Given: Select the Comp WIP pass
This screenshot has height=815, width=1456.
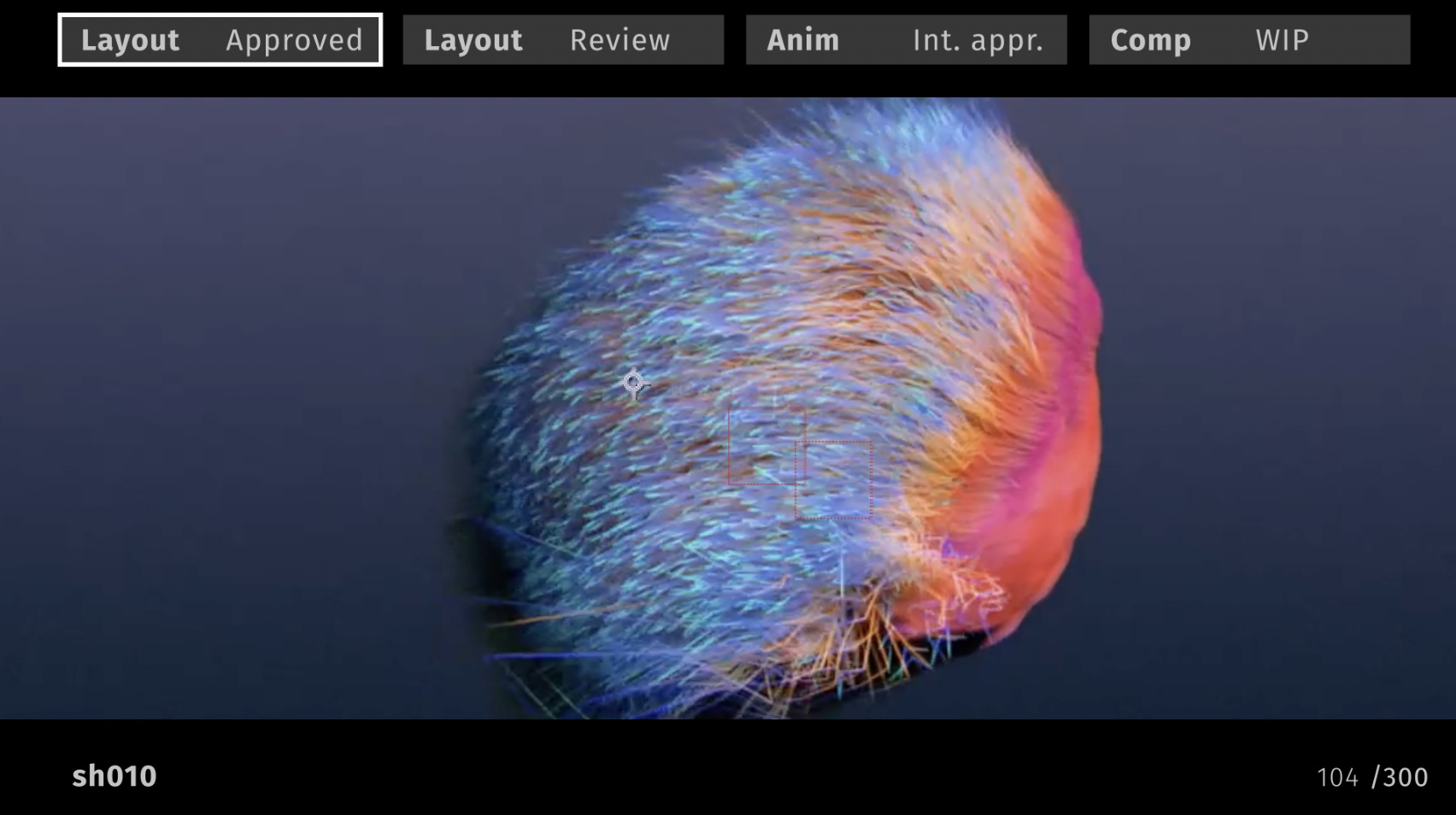Looking at the screenshot, I should (1249, 39).
